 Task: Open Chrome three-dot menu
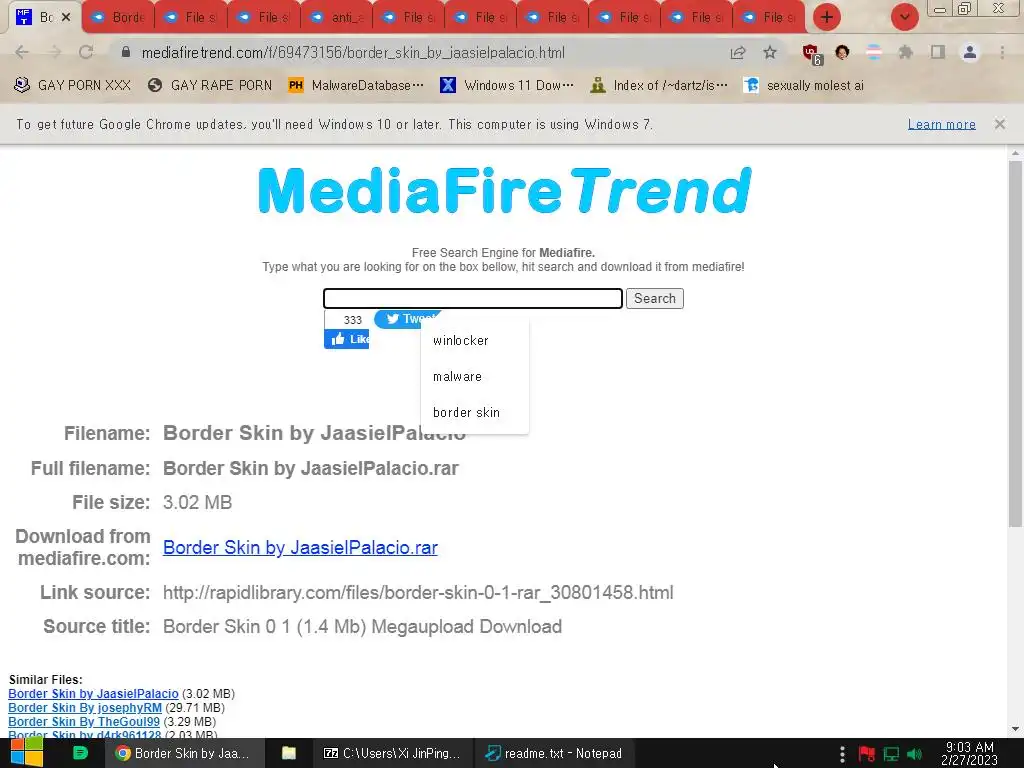[x=1002, y=52]
